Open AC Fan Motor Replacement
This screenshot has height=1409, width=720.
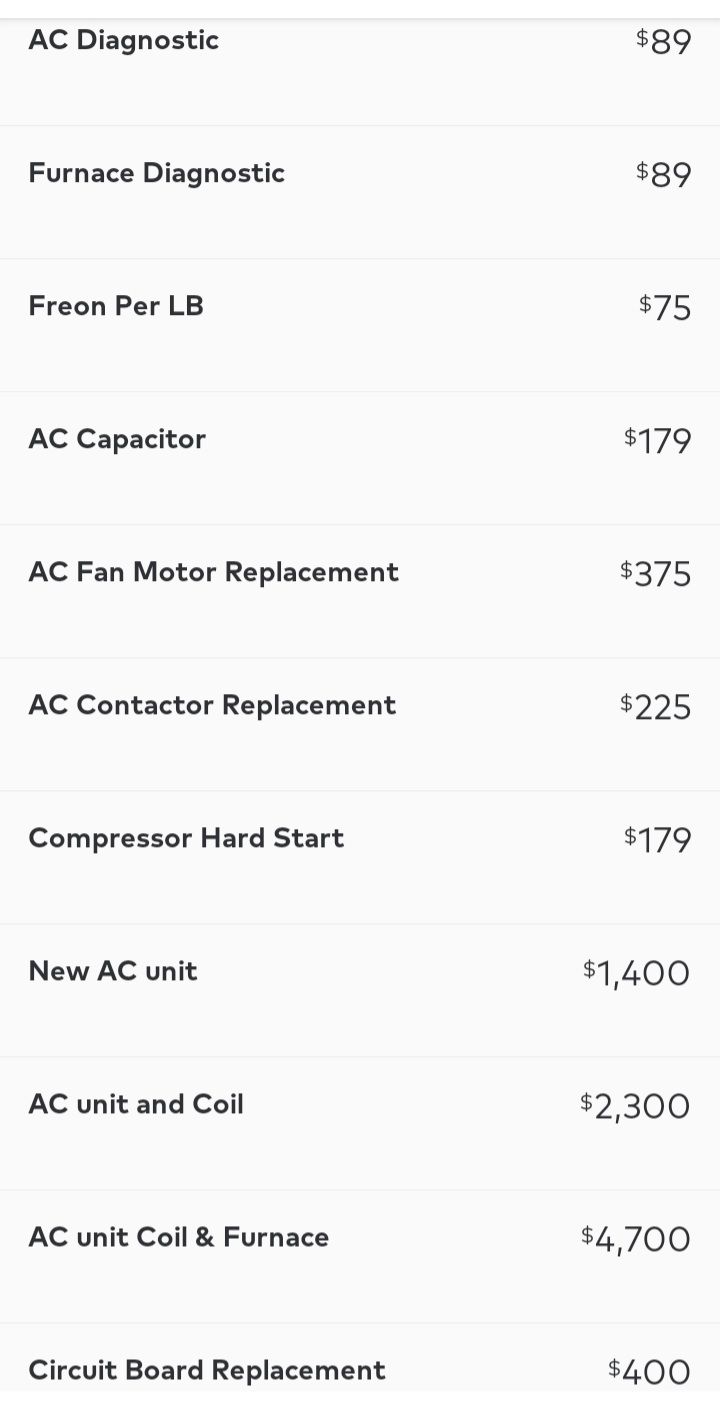click(x=360, y=591)
